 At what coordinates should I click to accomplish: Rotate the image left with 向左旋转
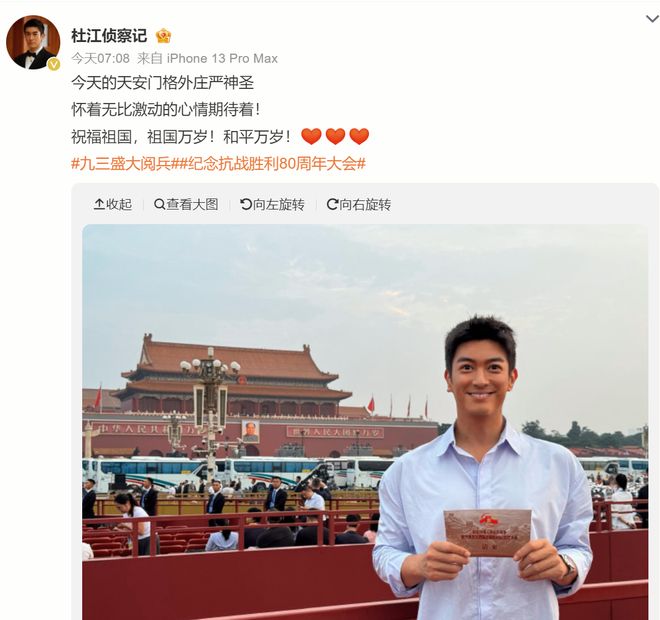272,205
